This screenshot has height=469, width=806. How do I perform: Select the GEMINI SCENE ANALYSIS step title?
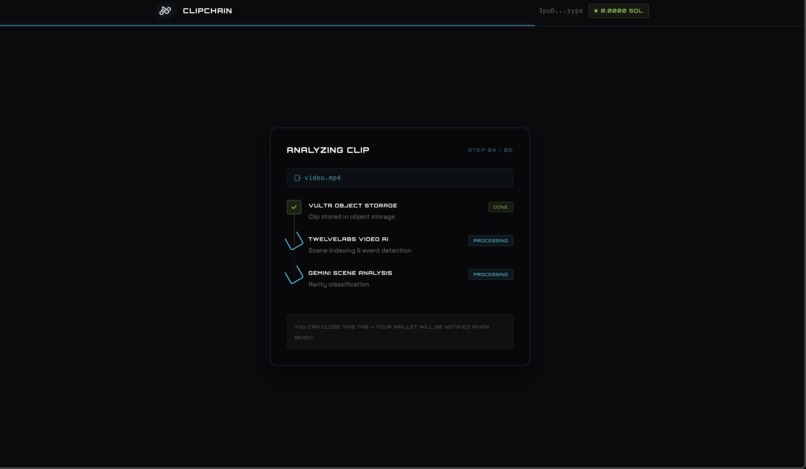coord(350,273)
